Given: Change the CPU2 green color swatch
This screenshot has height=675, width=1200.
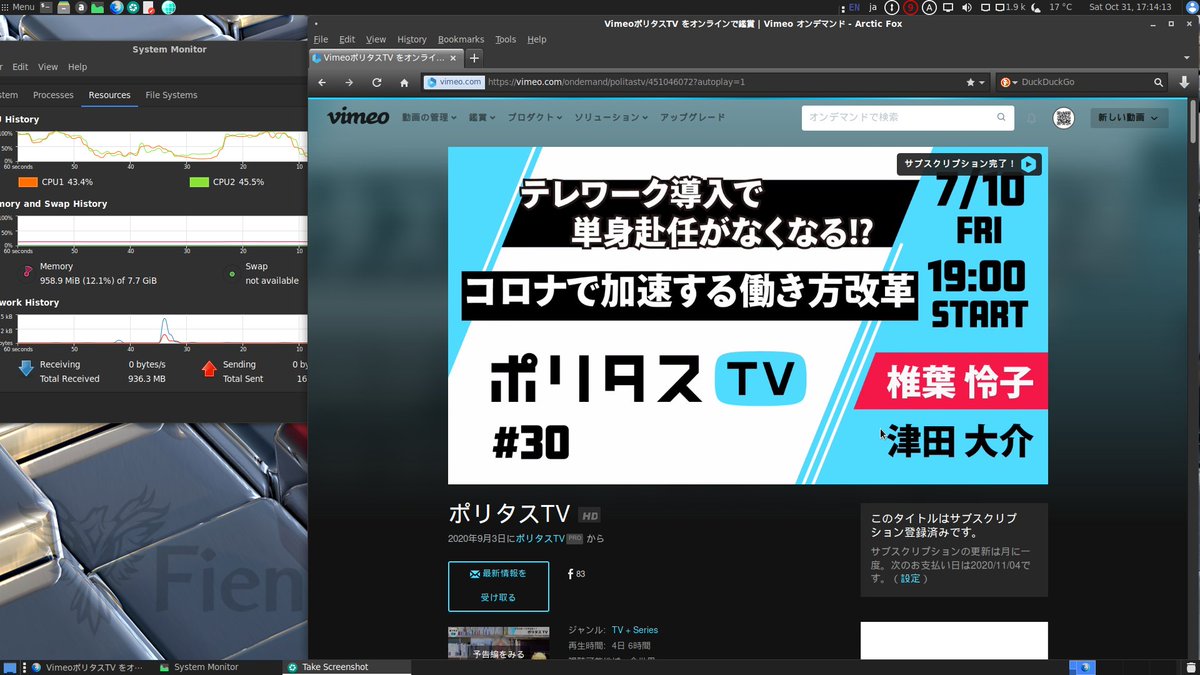Looking at the screenshot, I should tap(199, 182).
